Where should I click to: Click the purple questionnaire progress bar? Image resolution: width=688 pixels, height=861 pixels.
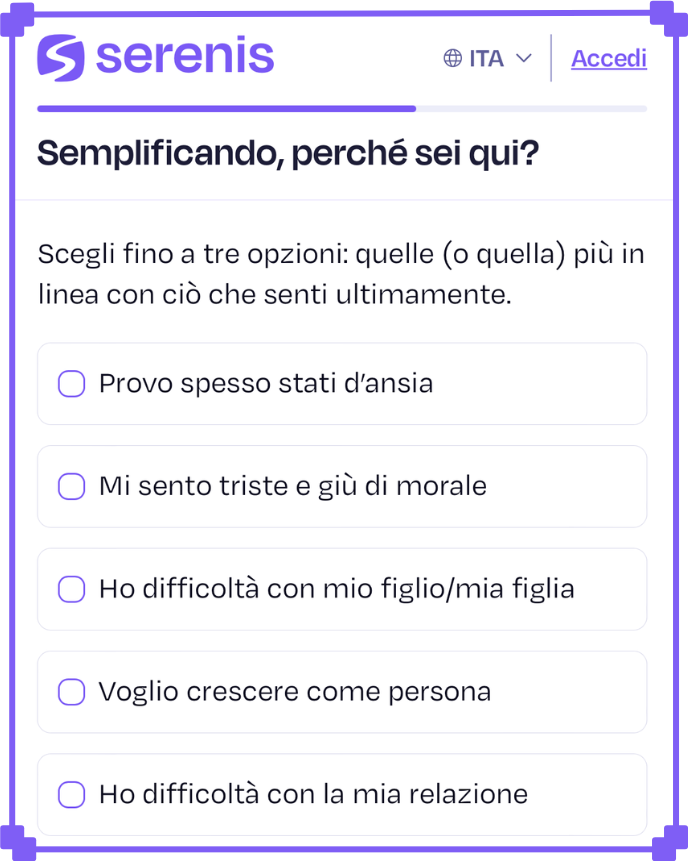[226, 108]
